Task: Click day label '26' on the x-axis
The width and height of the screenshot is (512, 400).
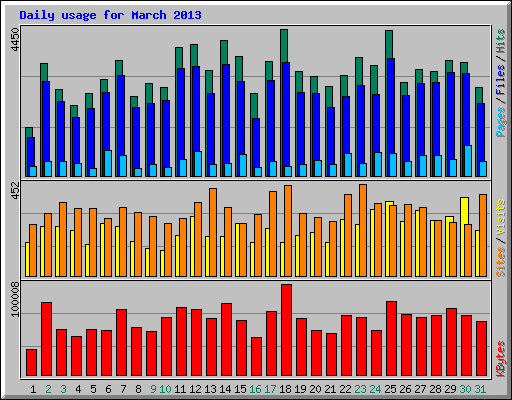Action: 405,389
